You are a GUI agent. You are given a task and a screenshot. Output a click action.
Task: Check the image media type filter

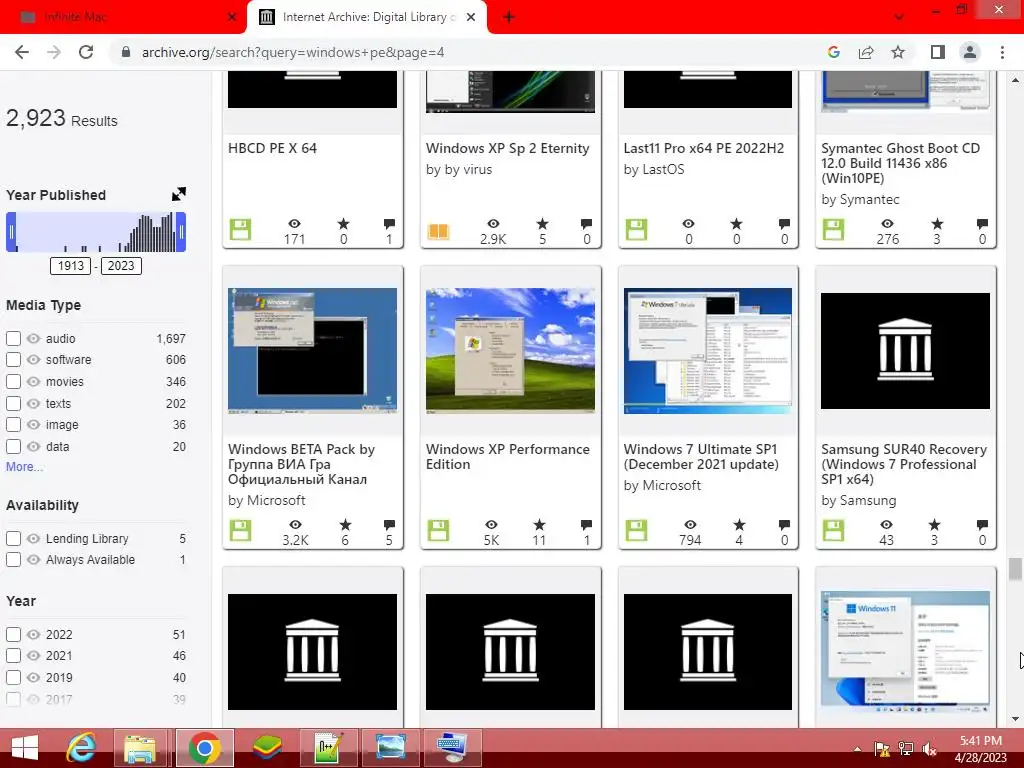coord(13,424)
